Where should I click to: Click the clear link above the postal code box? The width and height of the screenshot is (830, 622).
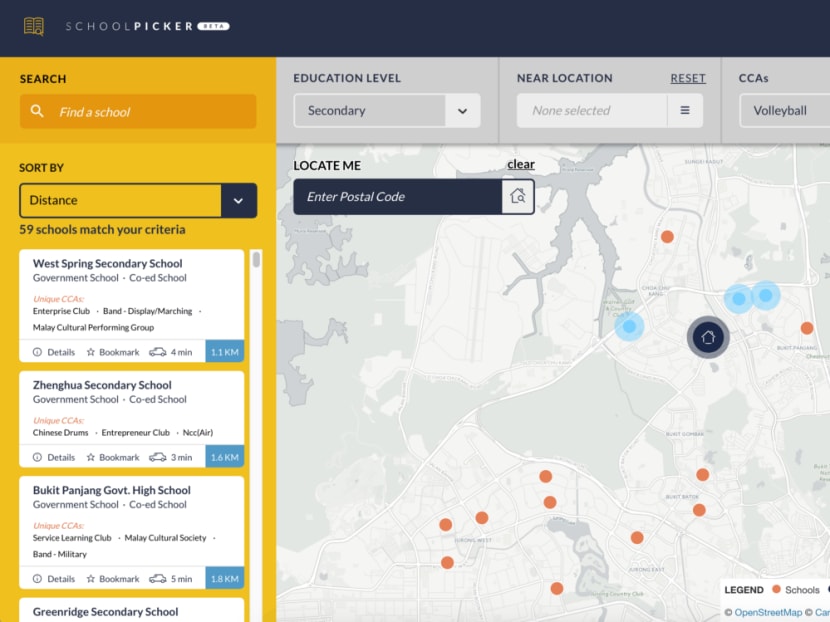click(521, 164)
